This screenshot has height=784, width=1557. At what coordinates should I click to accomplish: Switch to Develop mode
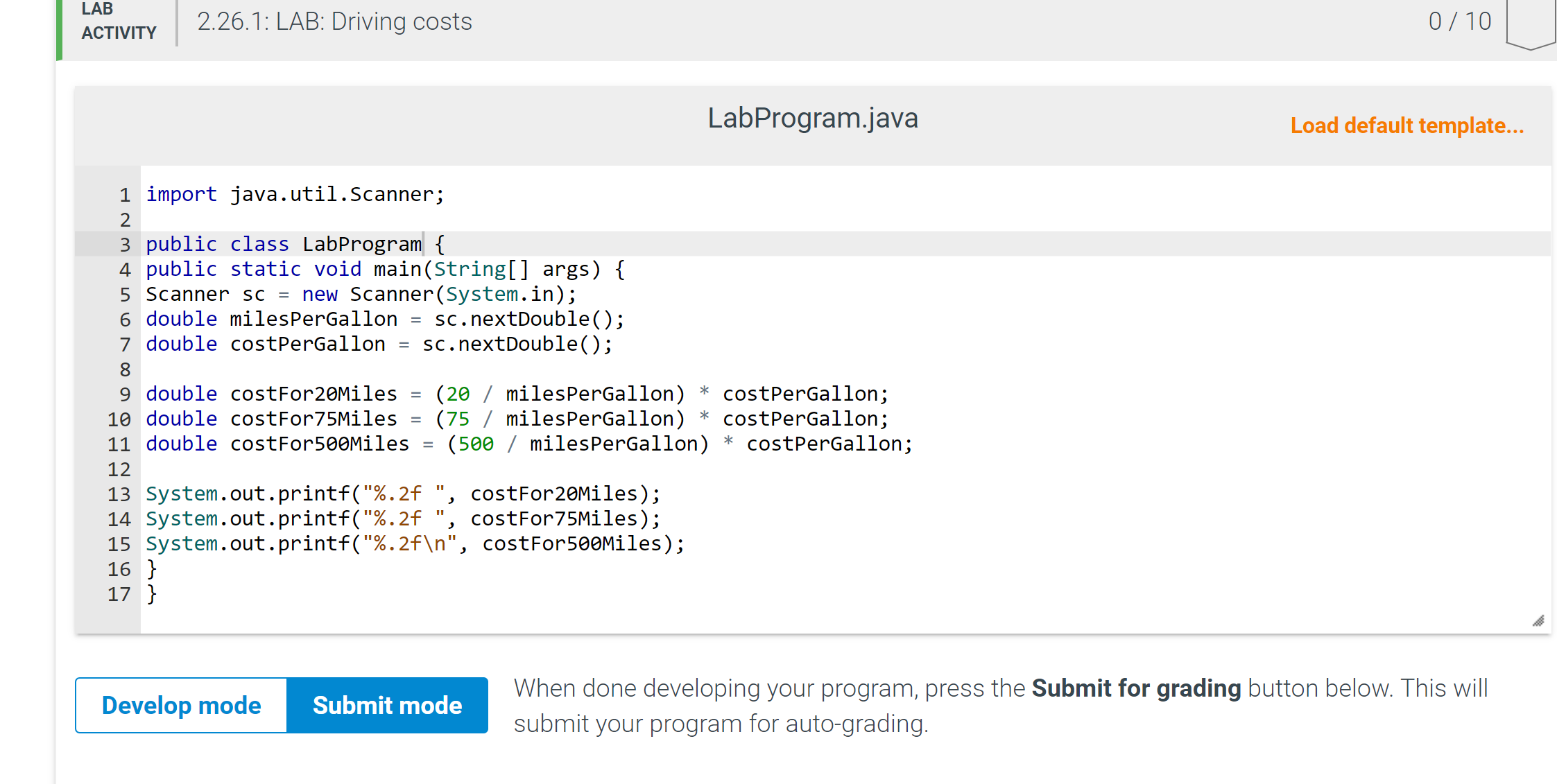coord(180,705)
